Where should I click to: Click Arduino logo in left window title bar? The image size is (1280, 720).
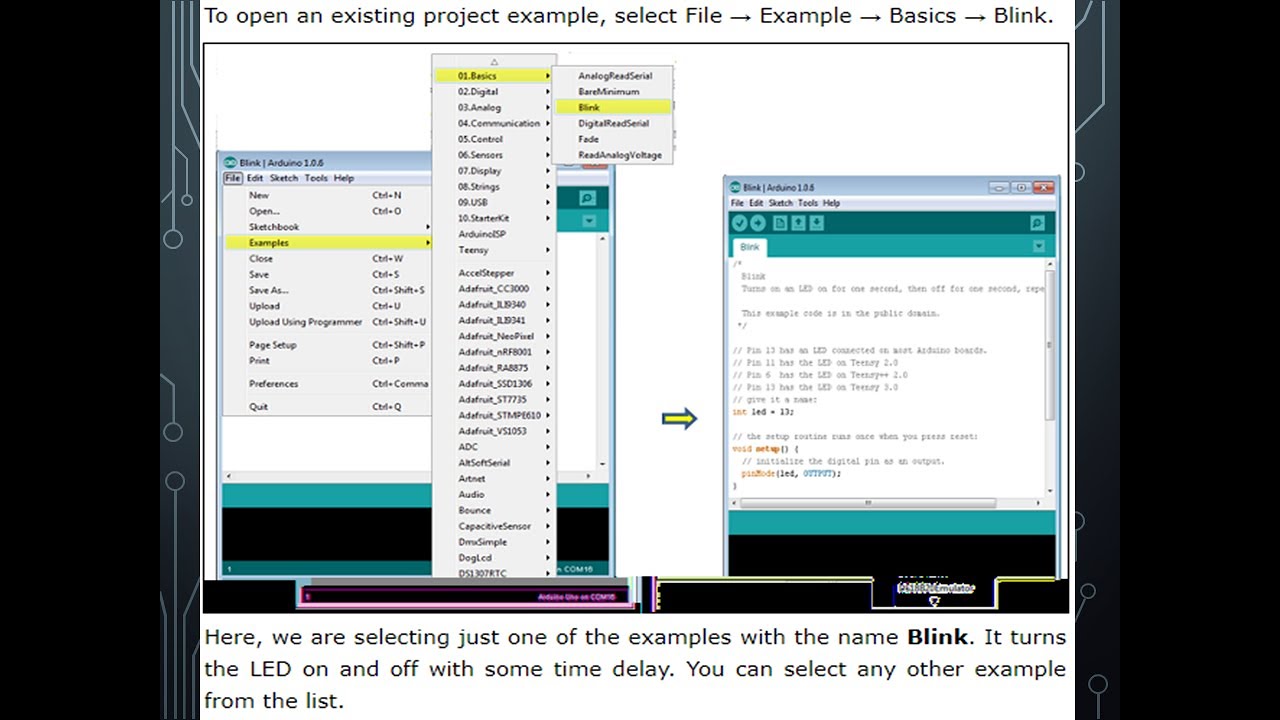[x=230, y=162]
